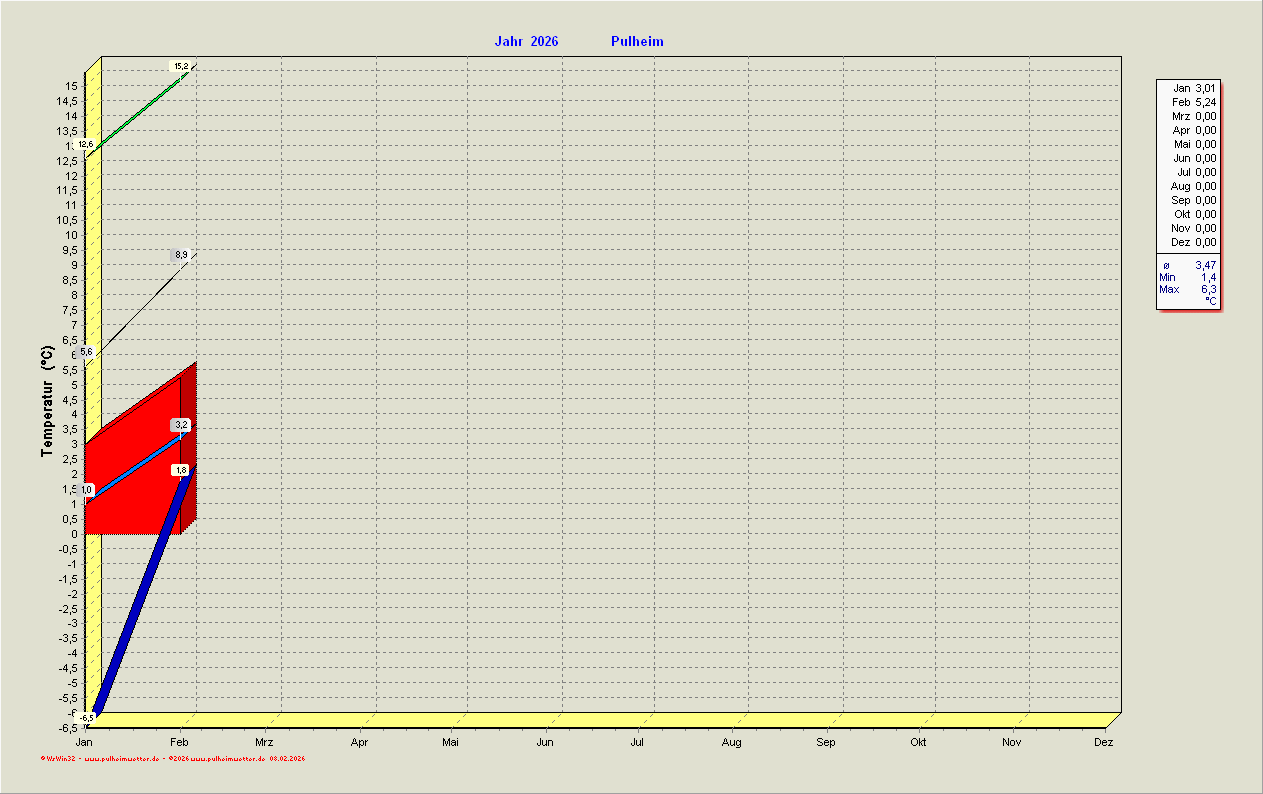Open the red www.pulheimwetter.de footer link
The height and width of the screenshot is (794, 1263).
coord(121,759)
